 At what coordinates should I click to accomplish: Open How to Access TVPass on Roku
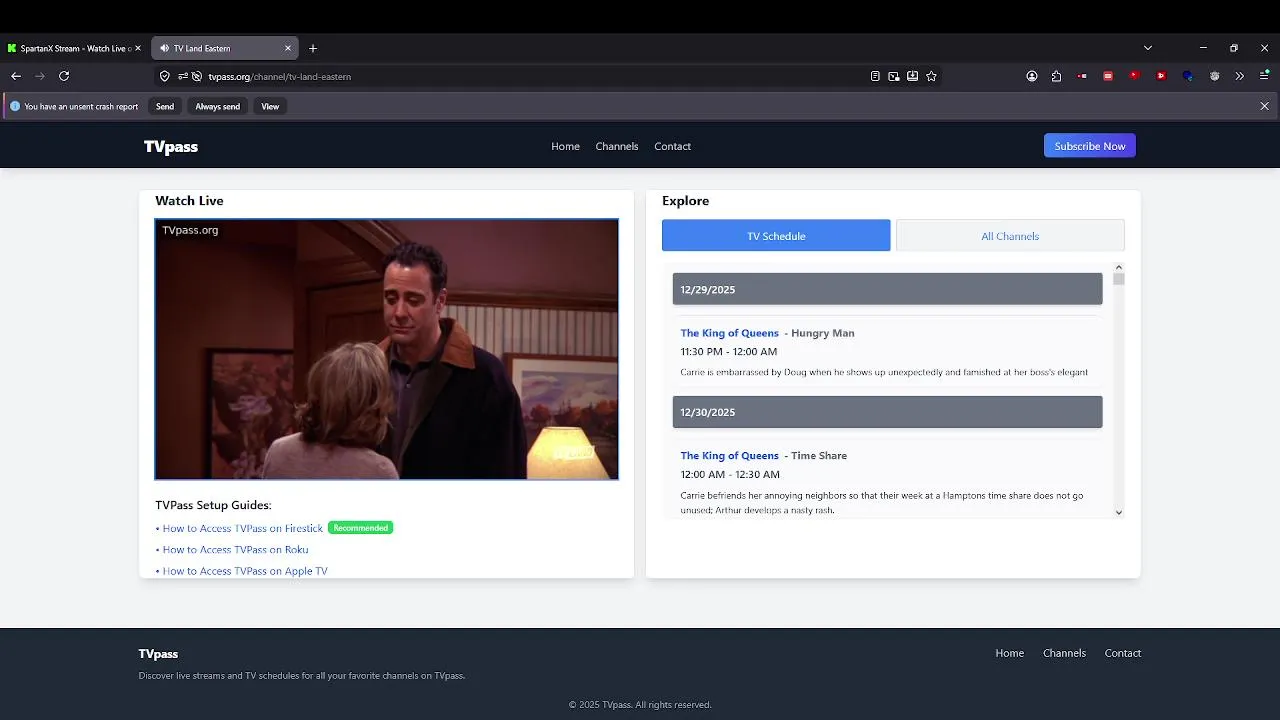[236, 550]
